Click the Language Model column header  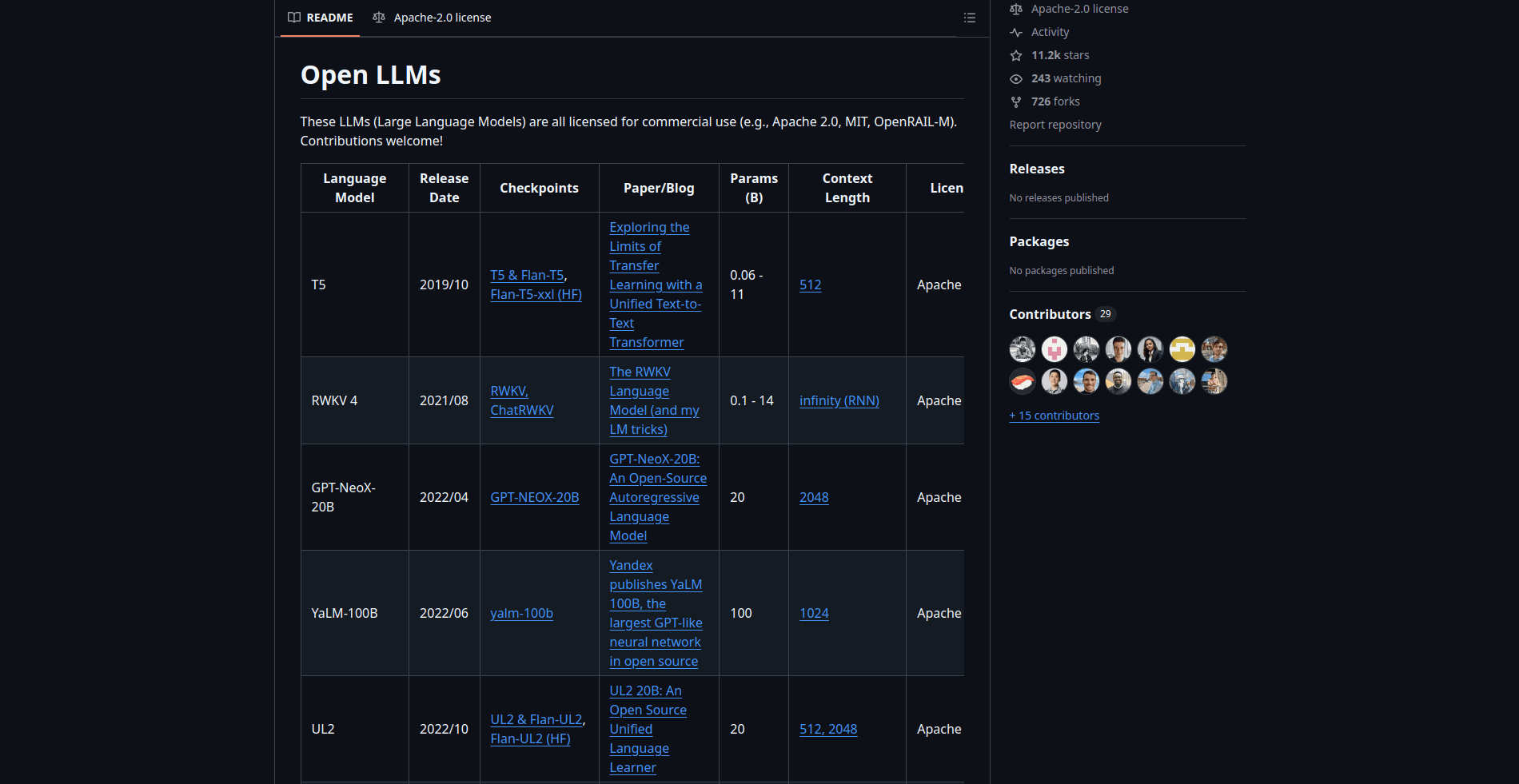355,188
